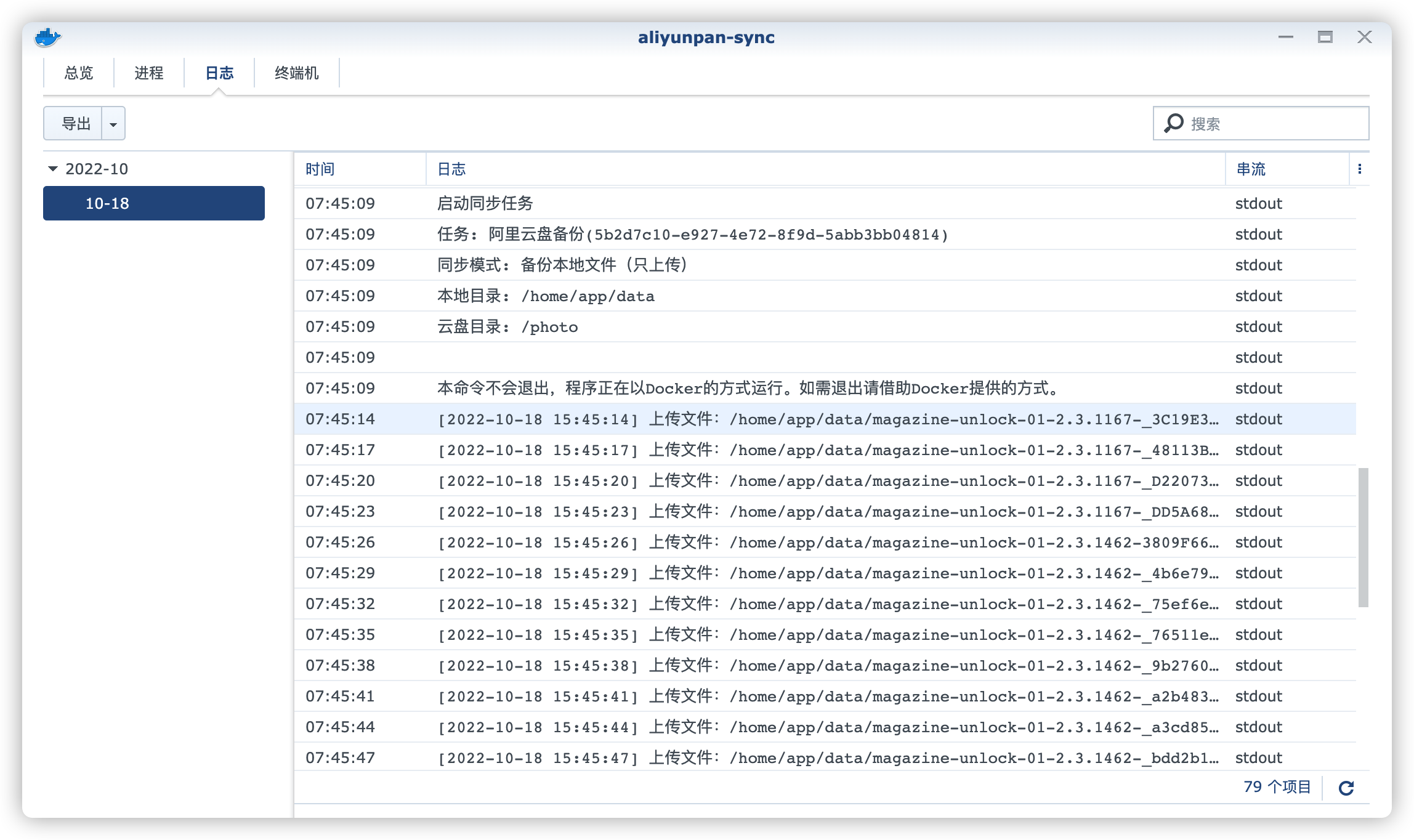The height and width of the screenshot is (840, 1414).
Task: Sort by the 时间 column header
Action: pyautogui.click(x=360, y=169)
